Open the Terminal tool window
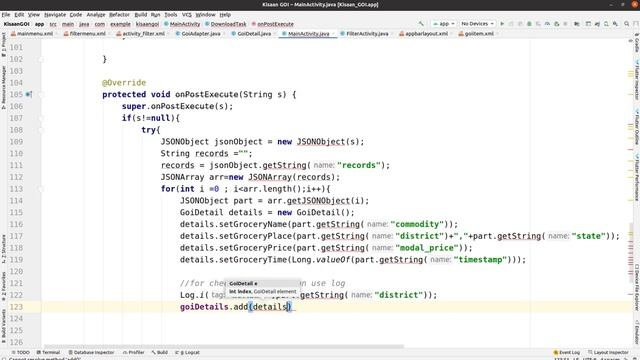This screenshot has width=640, height=360. tap(49, 352)
